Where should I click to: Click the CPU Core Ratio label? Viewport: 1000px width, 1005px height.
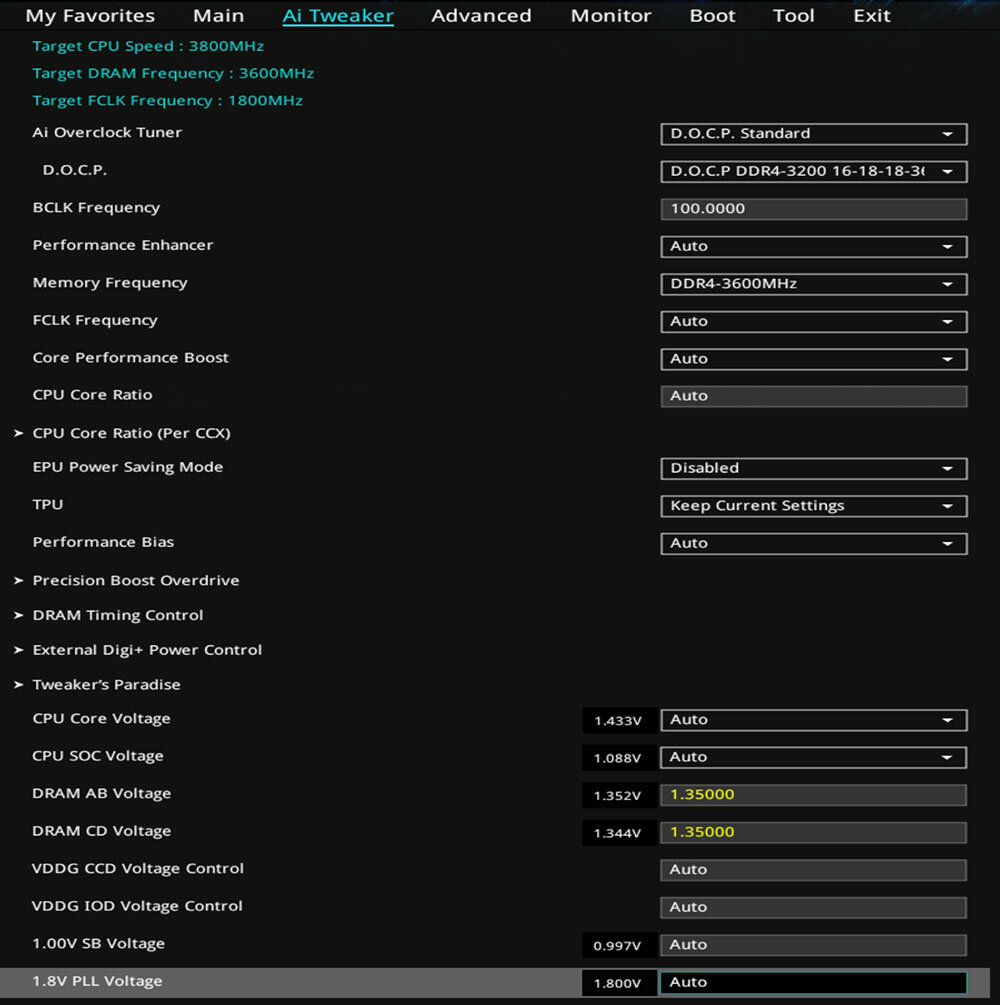coord(92,395)
